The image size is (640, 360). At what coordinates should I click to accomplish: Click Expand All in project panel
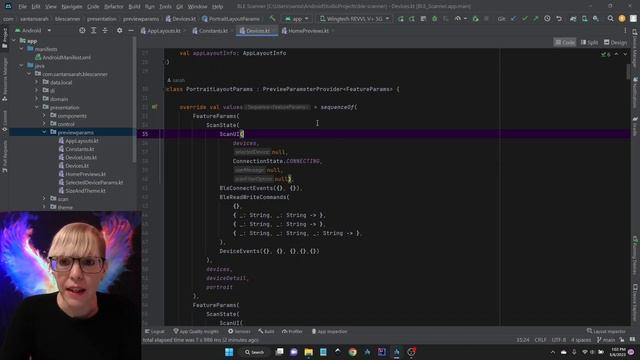93,31
